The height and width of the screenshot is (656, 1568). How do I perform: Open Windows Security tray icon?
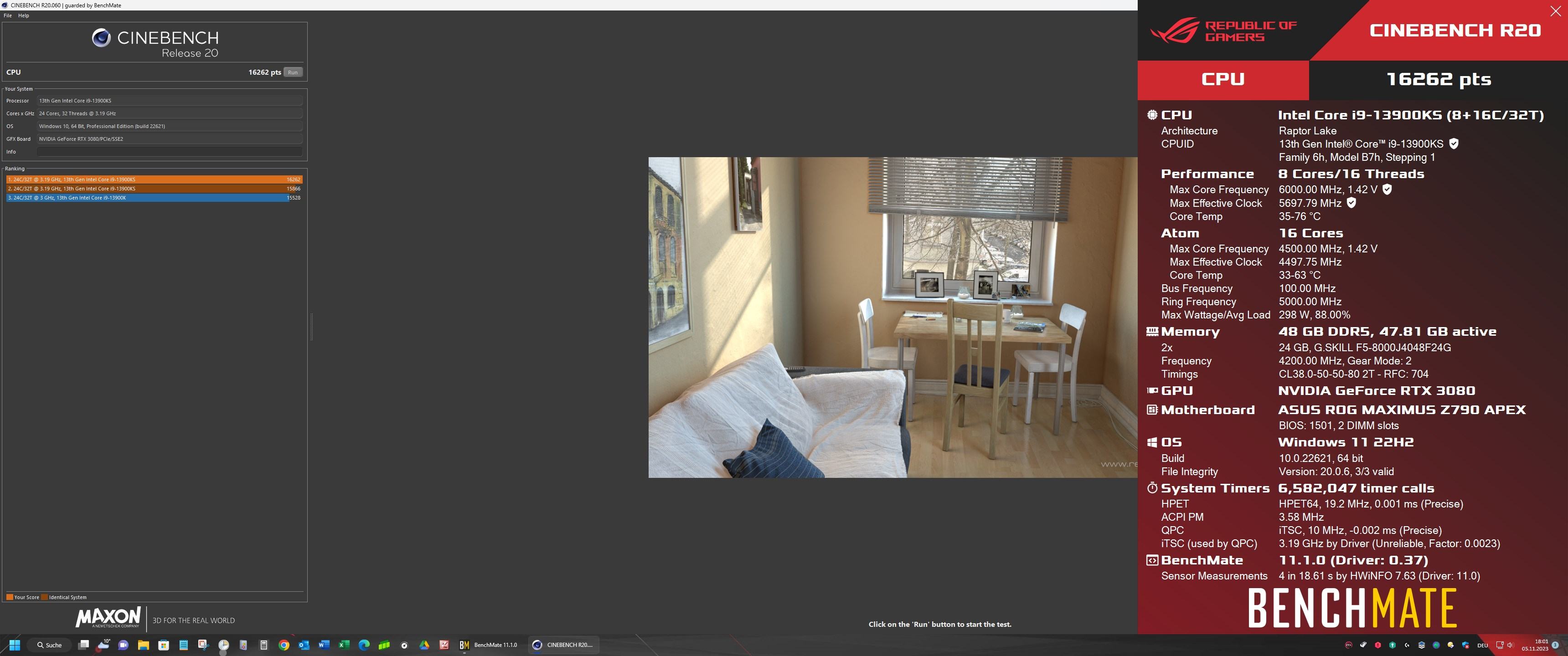click(1465, 645)
